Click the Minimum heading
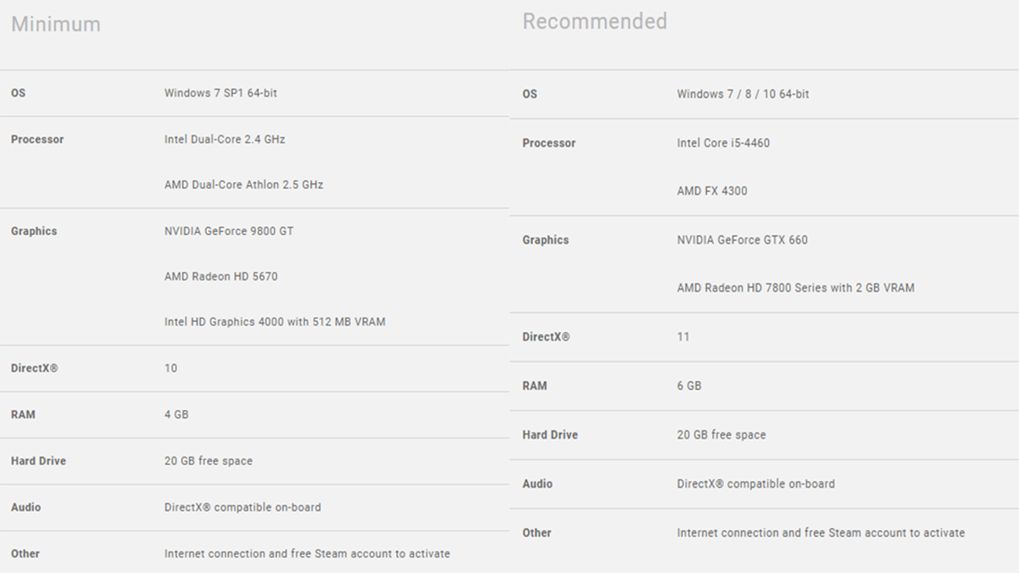 [56, 24]
